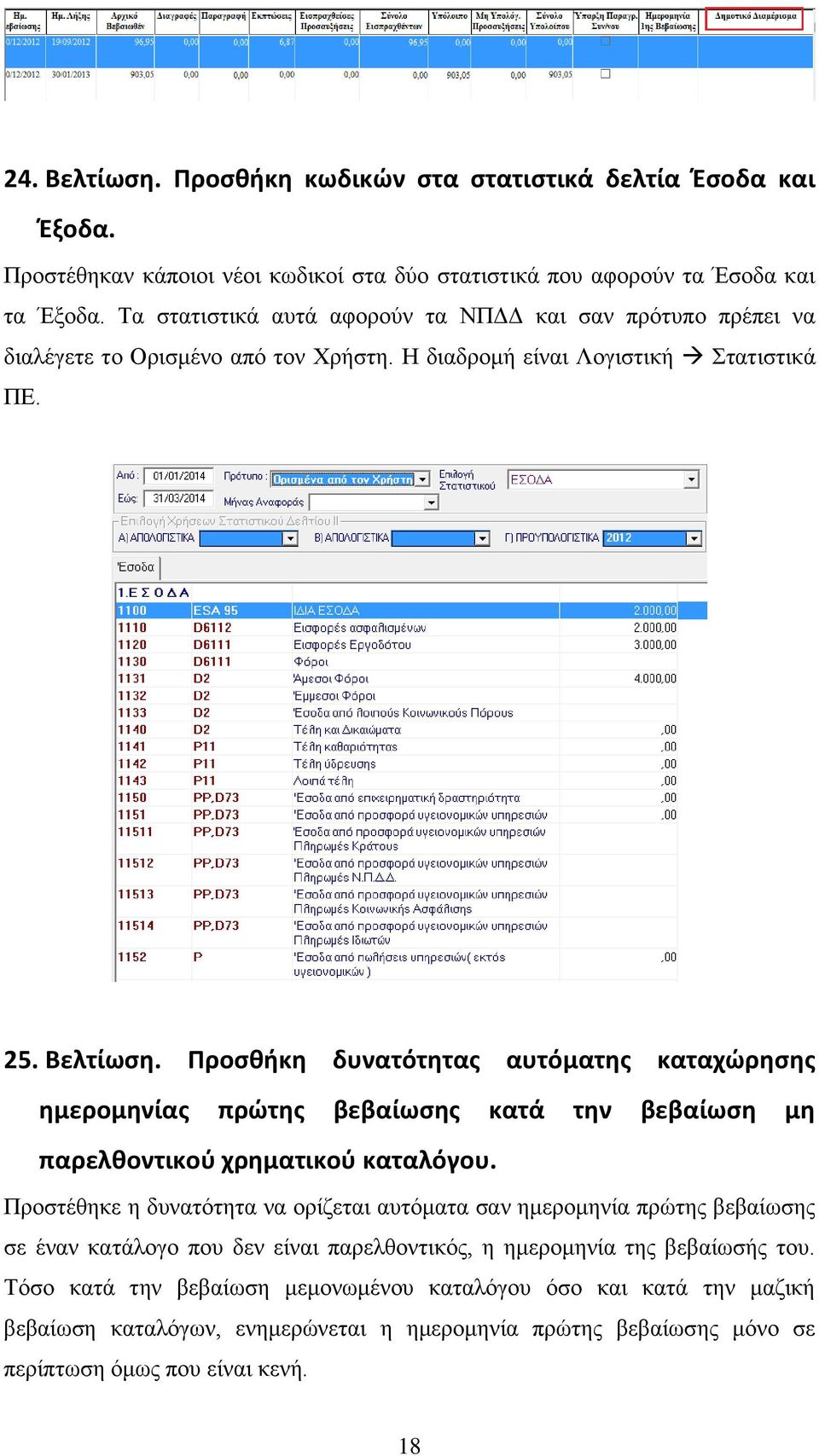The height and width of the screenshot is (1456, 819).
Task: Open the Πρότυπο dropdown arrow
Action: 422,479
